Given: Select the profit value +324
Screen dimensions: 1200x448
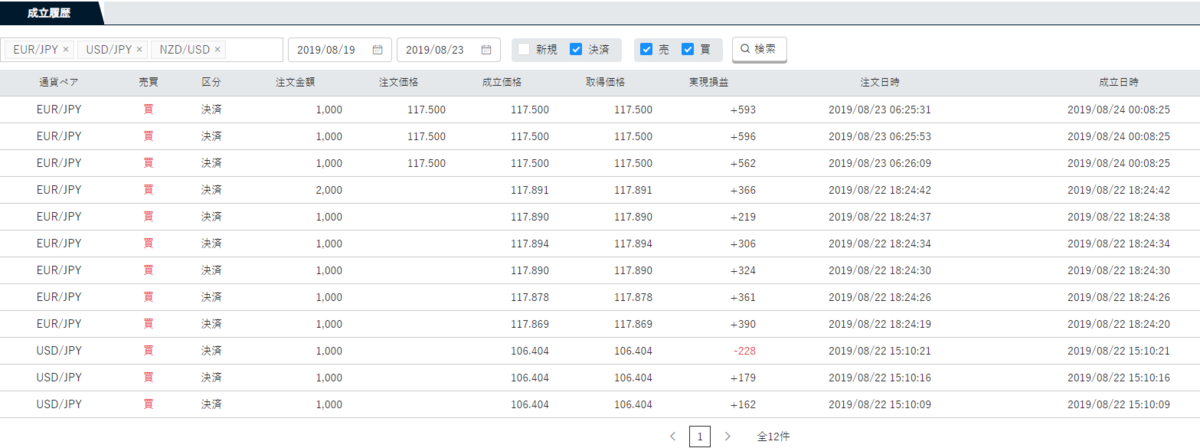Looking at the screenshot, I should 743,271.
